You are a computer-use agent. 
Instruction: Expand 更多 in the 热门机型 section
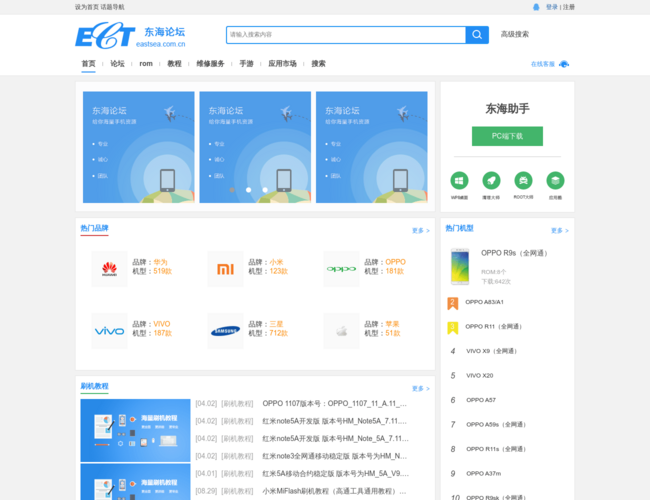pos(560,231)
